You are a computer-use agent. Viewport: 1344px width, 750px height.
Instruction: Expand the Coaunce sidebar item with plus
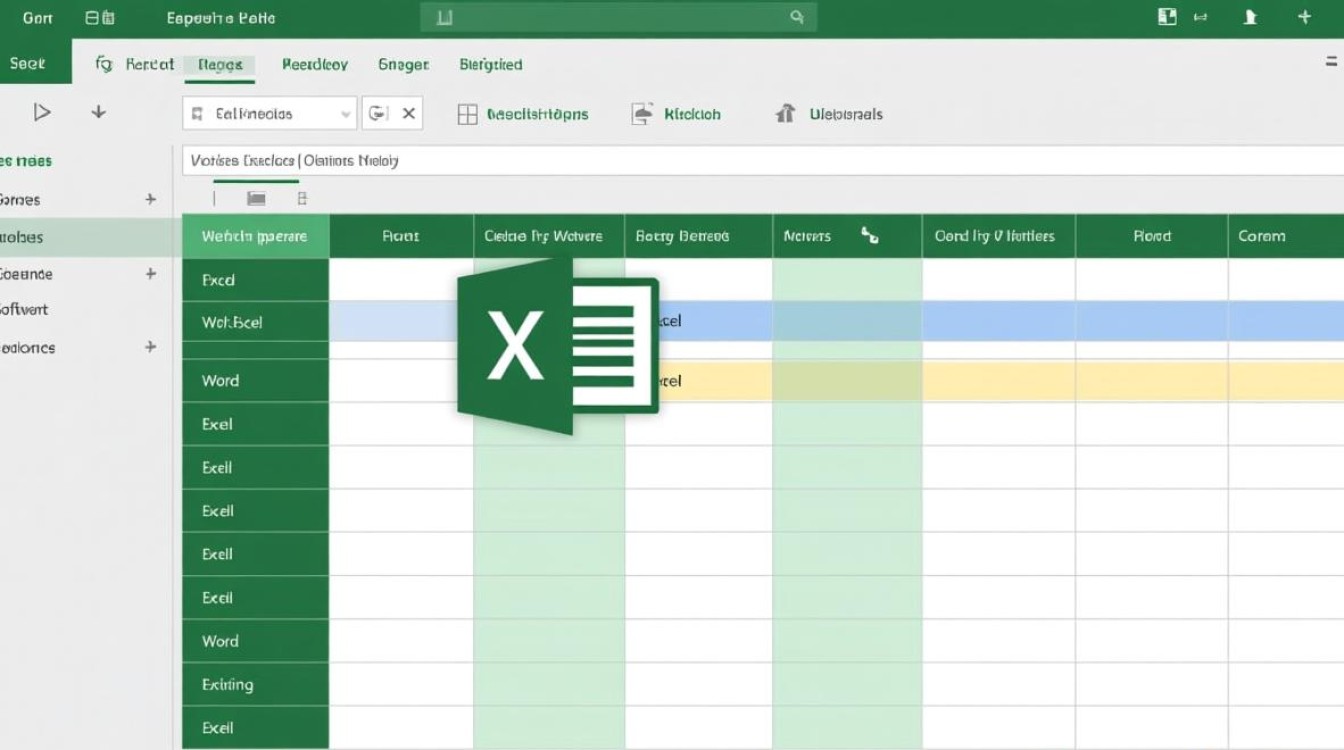(x=151, y=273)
